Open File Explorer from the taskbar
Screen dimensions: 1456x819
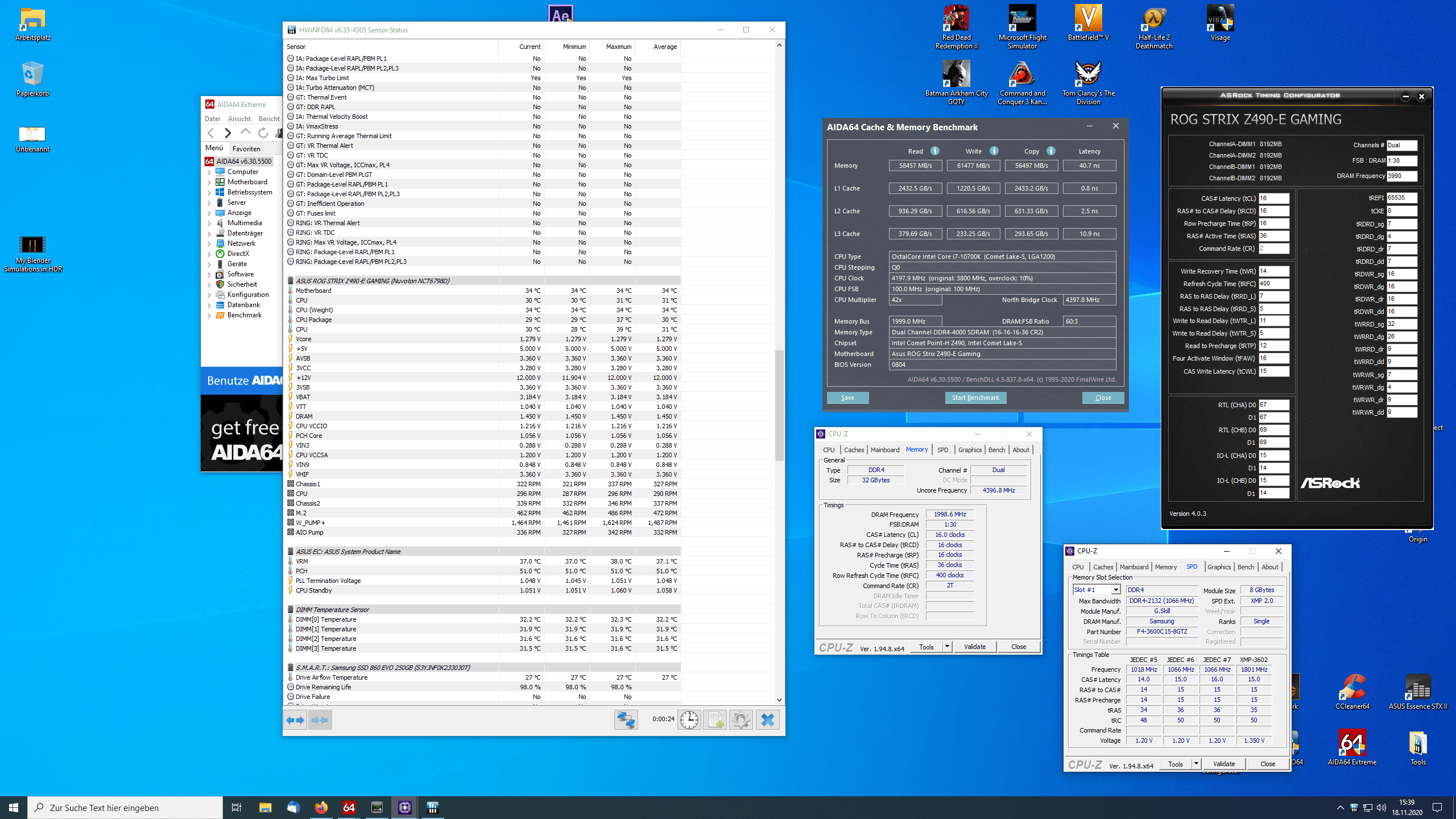(x=265, y=807)
